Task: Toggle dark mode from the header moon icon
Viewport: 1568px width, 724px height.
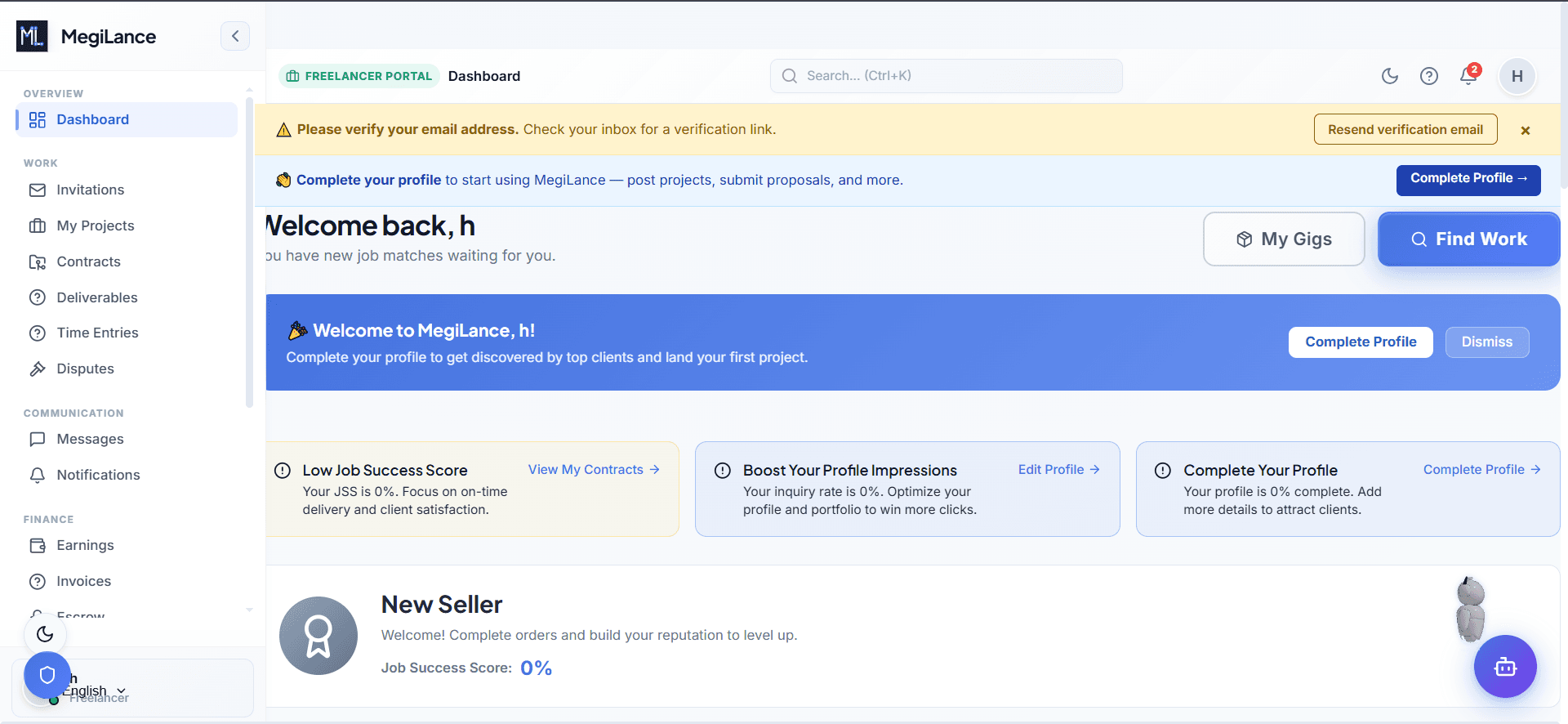Action: 1390,76
